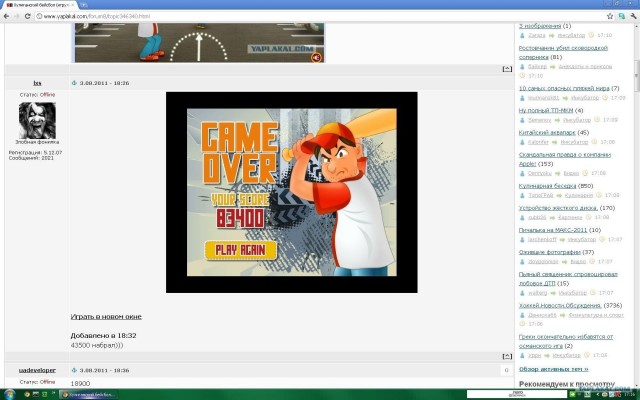The image size is (640, 400).
Task: Open 'Играть в новом окне' link
Action: coord(106,316)
